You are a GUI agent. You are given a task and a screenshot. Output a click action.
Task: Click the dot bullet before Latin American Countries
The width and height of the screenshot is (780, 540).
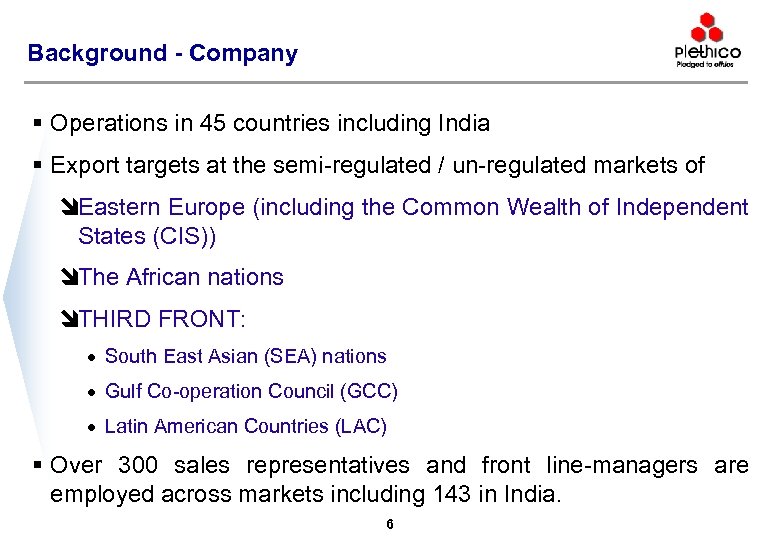(91, 427)
